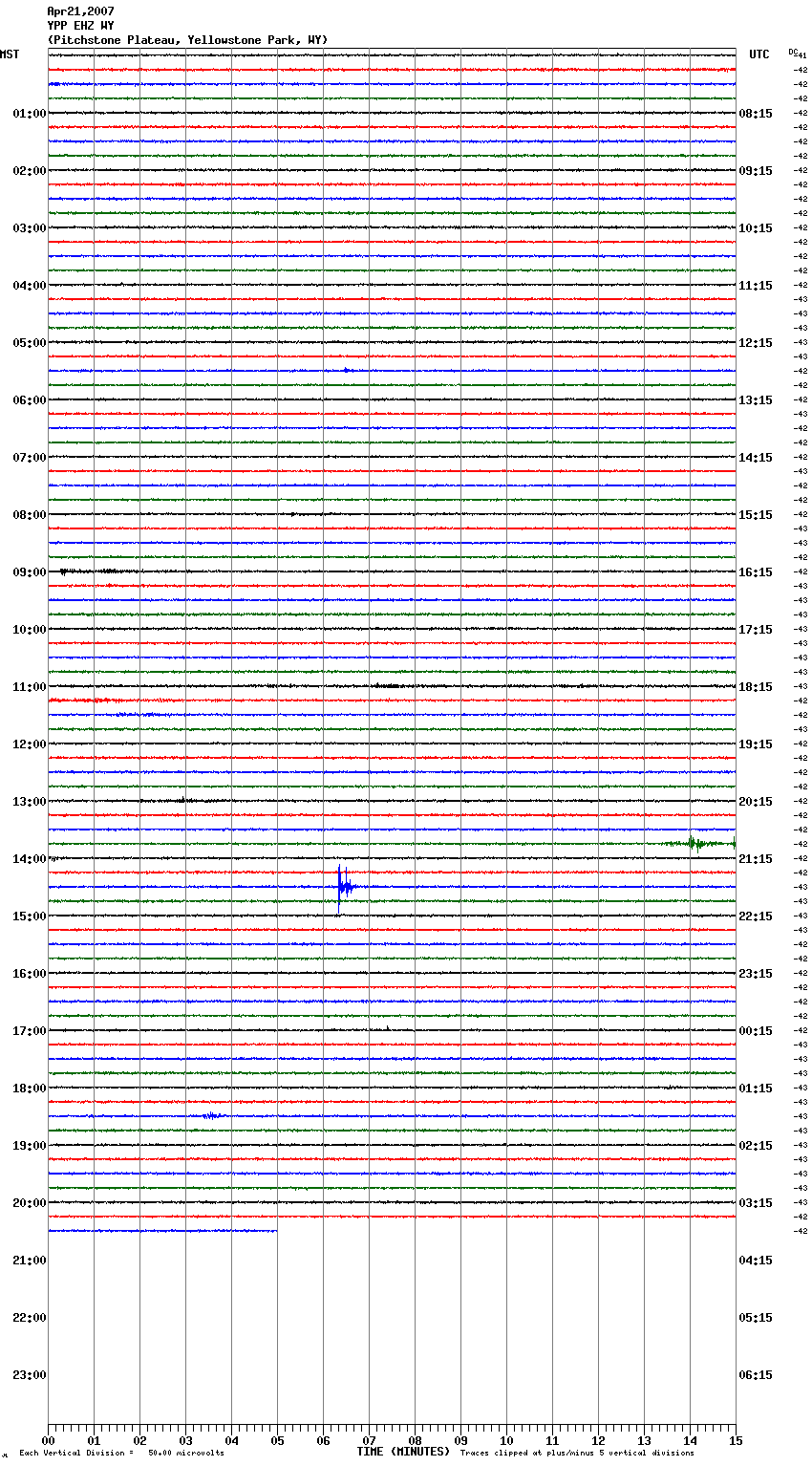The height and width of the screenshot is (1466, 812).
Task: Click the 17:15 UTC time label
Action: (756, 630)
